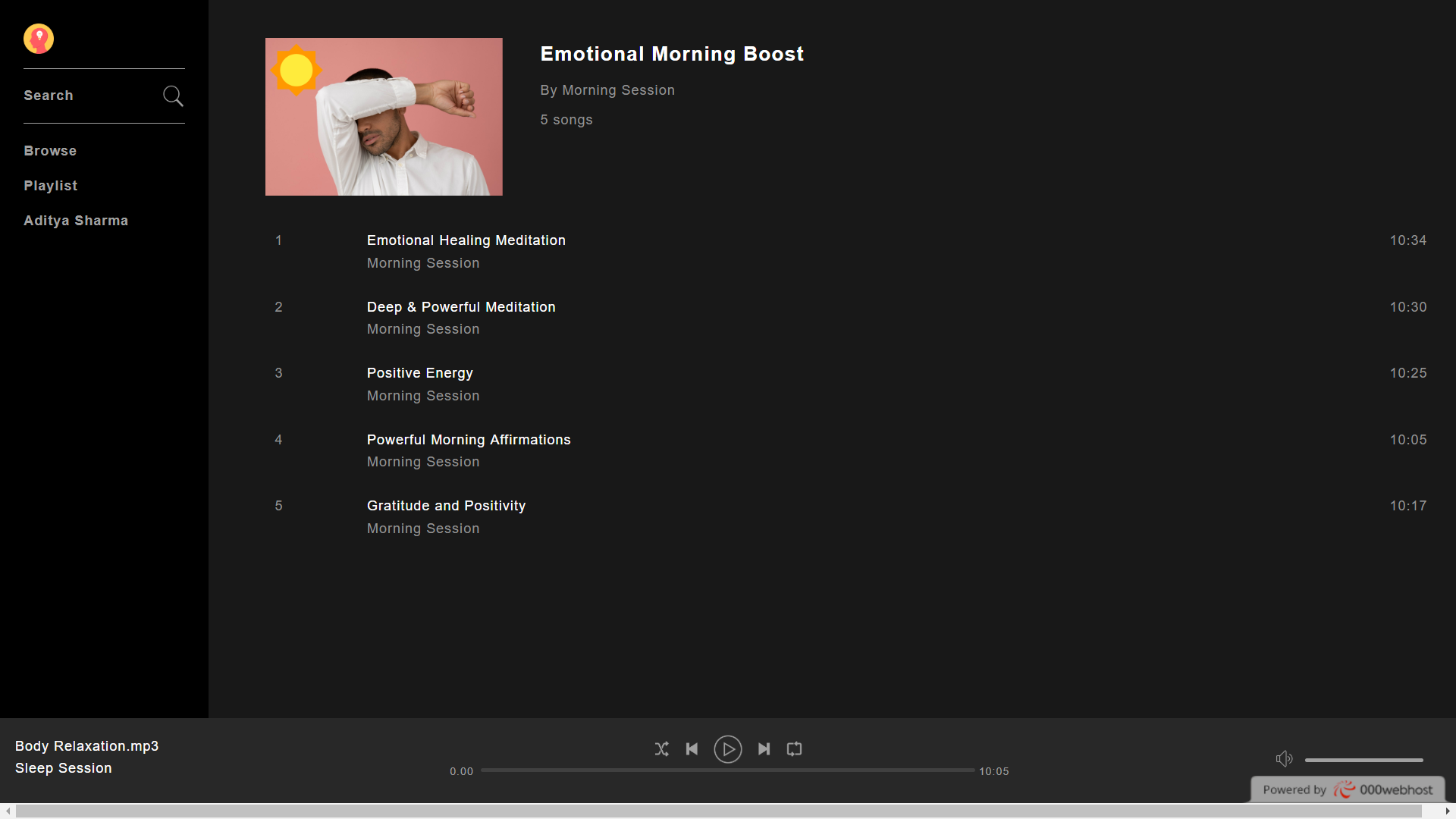Skip to next track
1456x819 pixels.
[764, 749]
